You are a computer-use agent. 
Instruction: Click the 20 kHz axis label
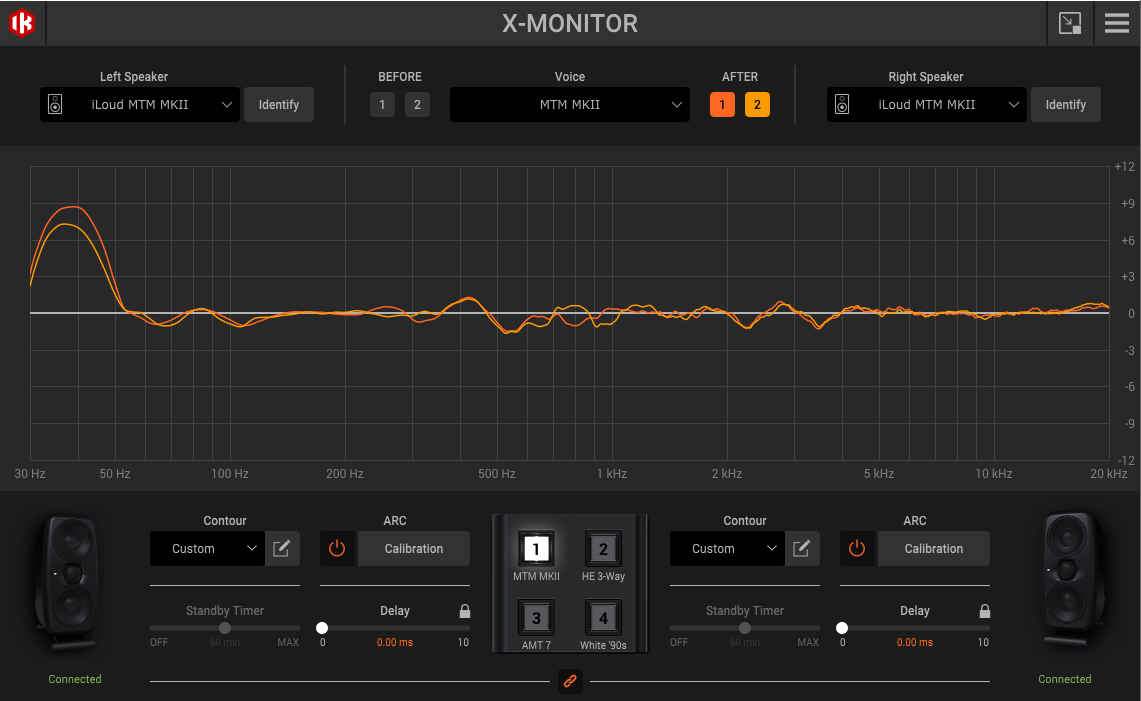point(1108,473)
